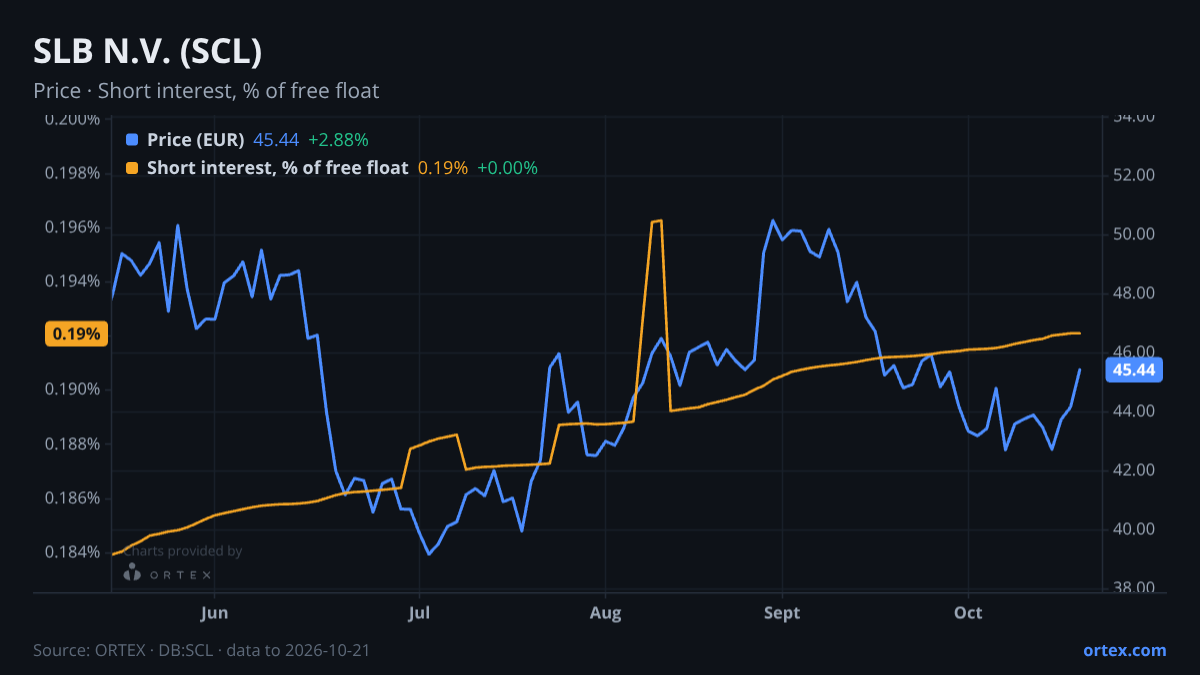The height and width of the screenshot is (675, 1200).
Task: Click the SLB N.V. (SCL) chart title
Action: [148, 51]
